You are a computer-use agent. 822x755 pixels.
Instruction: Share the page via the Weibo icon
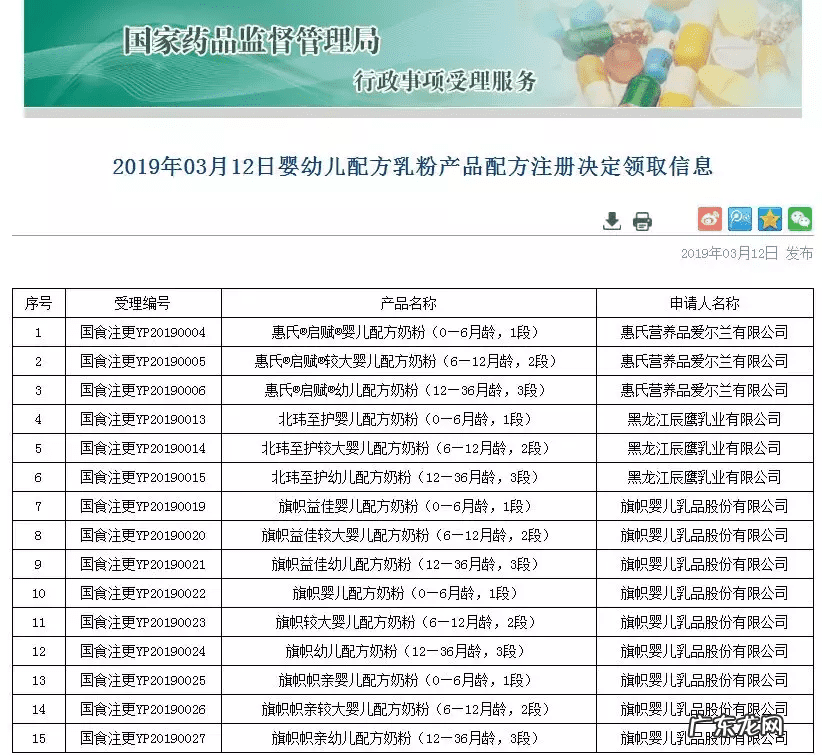(710, 218)
